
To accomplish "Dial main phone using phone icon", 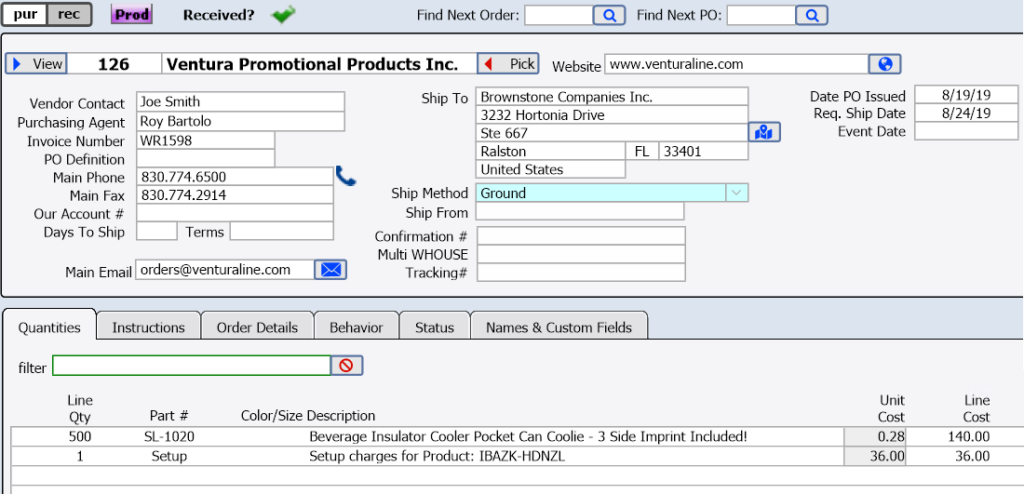I will tap(345, 176).
